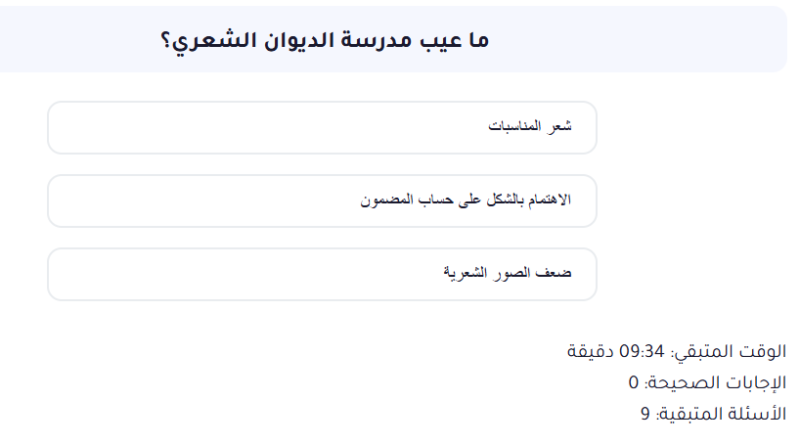This screenshot has height=445, width=800.
Task: Pick the option "ضعف الصور الشعرية"
Action: (507, 273)
